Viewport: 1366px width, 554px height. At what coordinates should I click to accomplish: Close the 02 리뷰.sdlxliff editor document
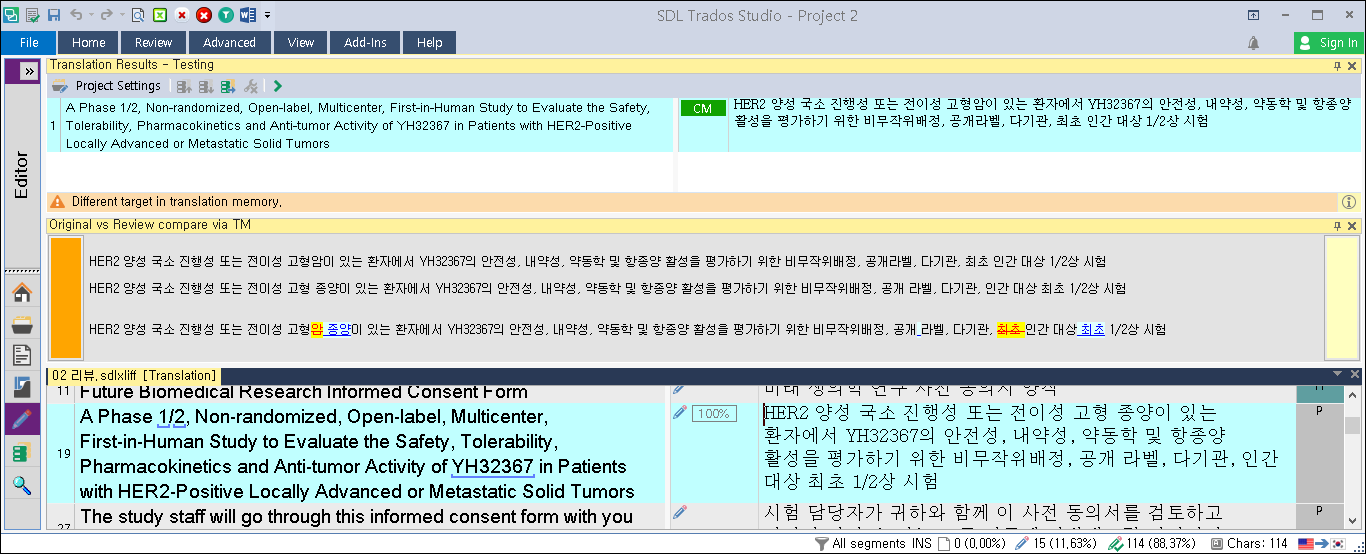1354,375
